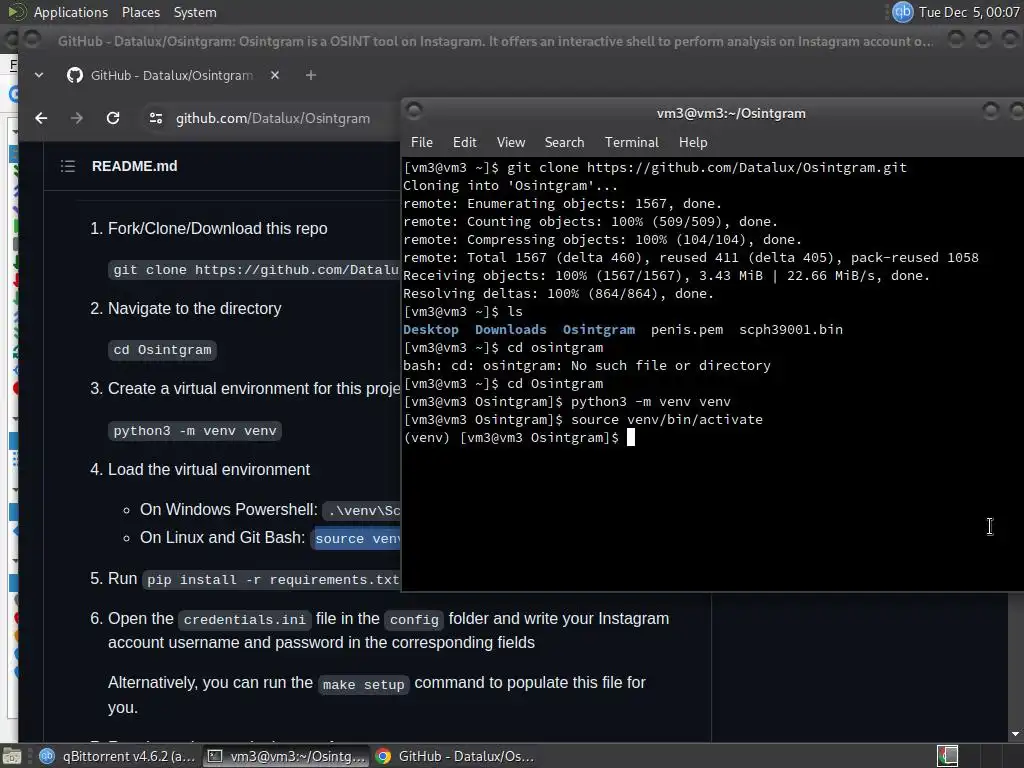Screen dimensions: 1024x768
Task: Open the Places menu in top panel
Action: [140, 12]
